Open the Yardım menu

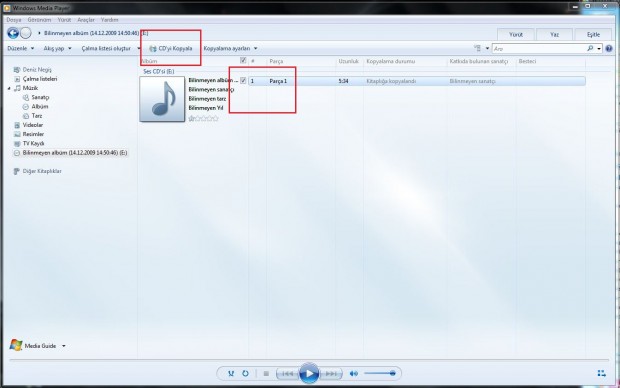point(109,19)
